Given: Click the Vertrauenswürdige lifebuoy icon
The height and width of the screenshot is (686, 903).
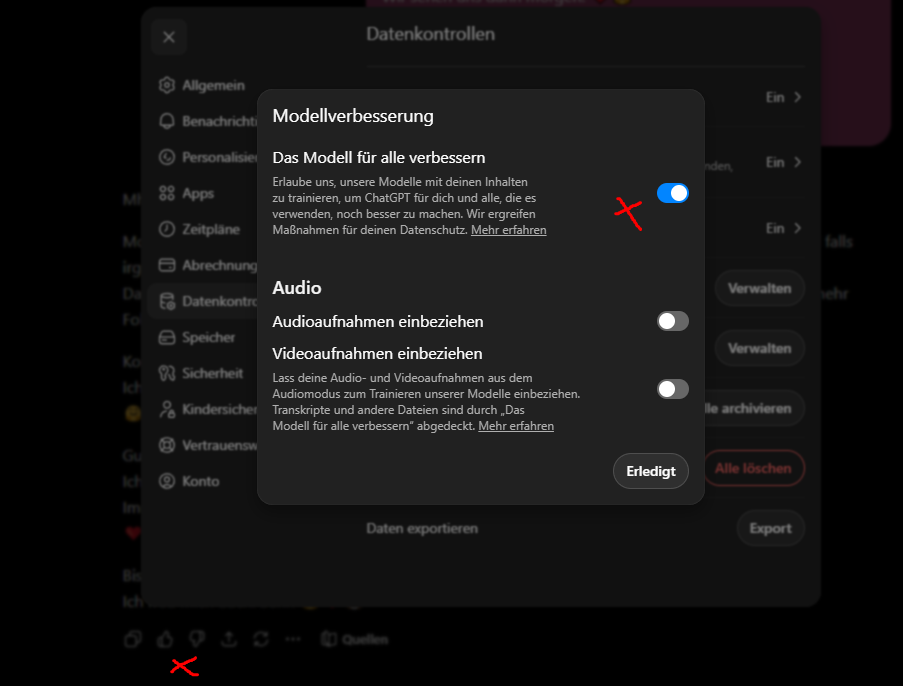Looking at the screenshot, I should 167,445.
